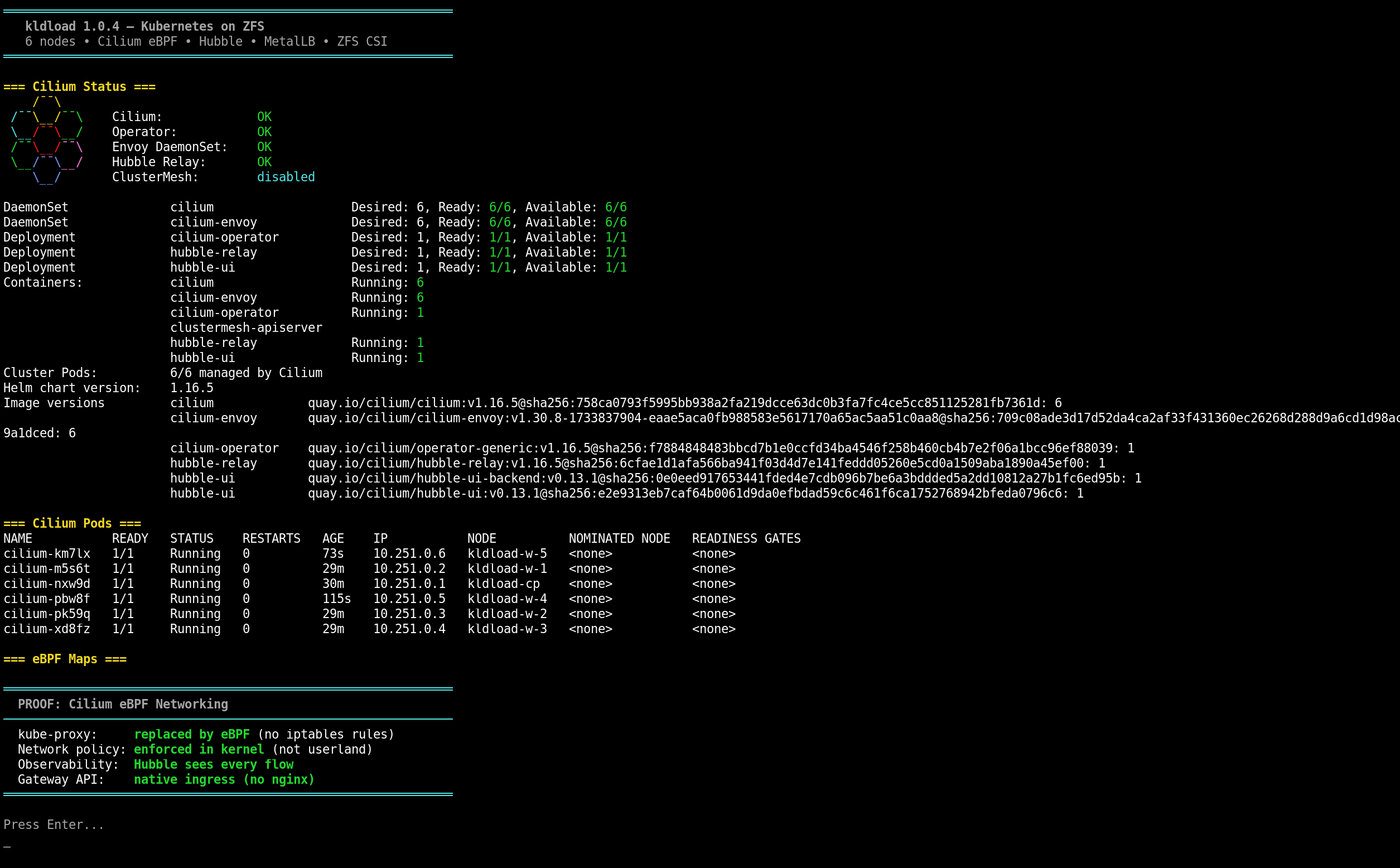Click the "6/6 managed by Cilium" value
This screenshot has height=868, width=1400.
click(x=246, y=373)
